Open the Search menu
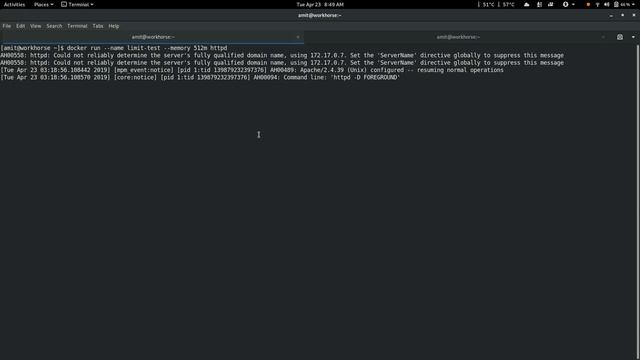Viewport: 640px width, 360px height. (54, 26)
